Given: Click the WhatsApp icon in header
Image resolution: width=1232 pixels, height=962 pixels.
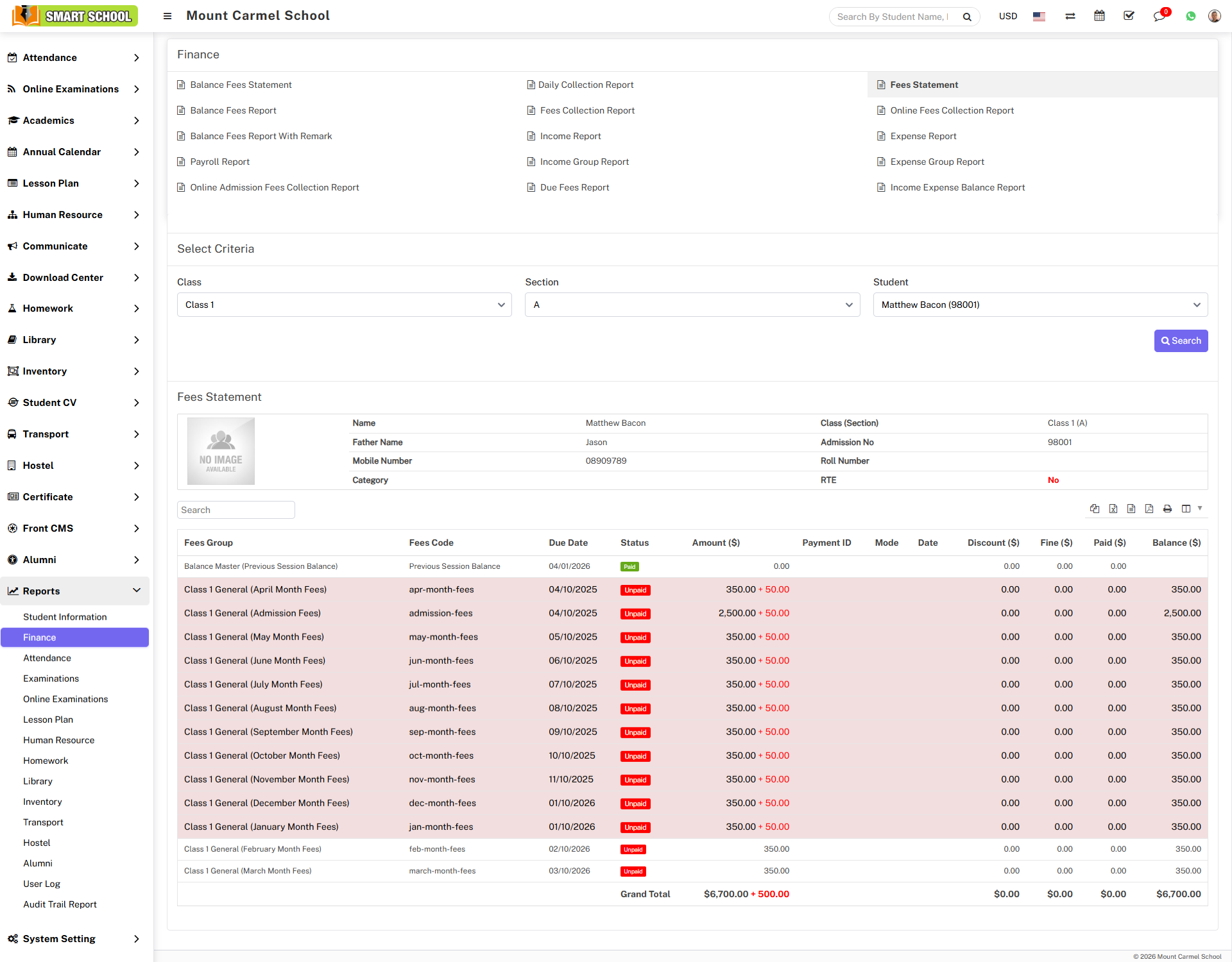Looking at the screenshot, I should point(1191,16).
